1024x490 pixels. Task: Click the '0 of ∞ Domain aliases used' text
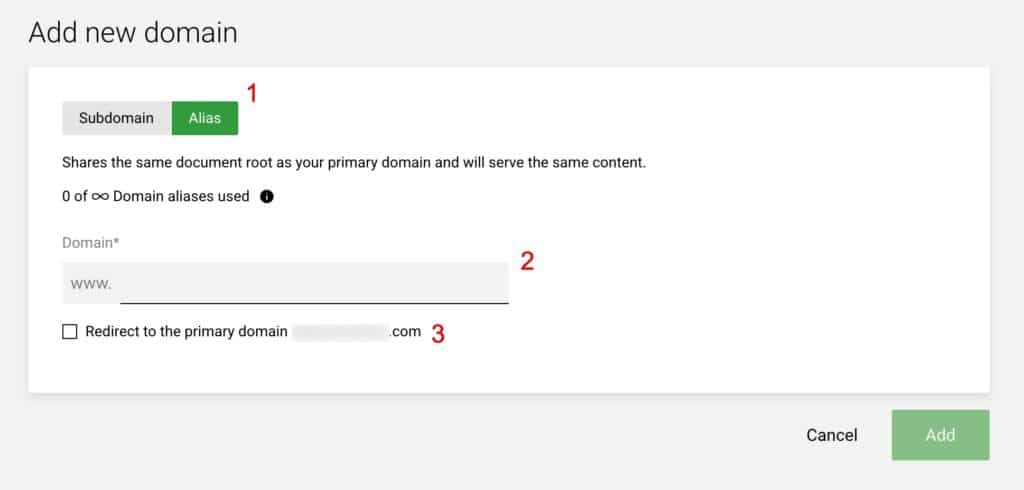[x=155, y=196]
